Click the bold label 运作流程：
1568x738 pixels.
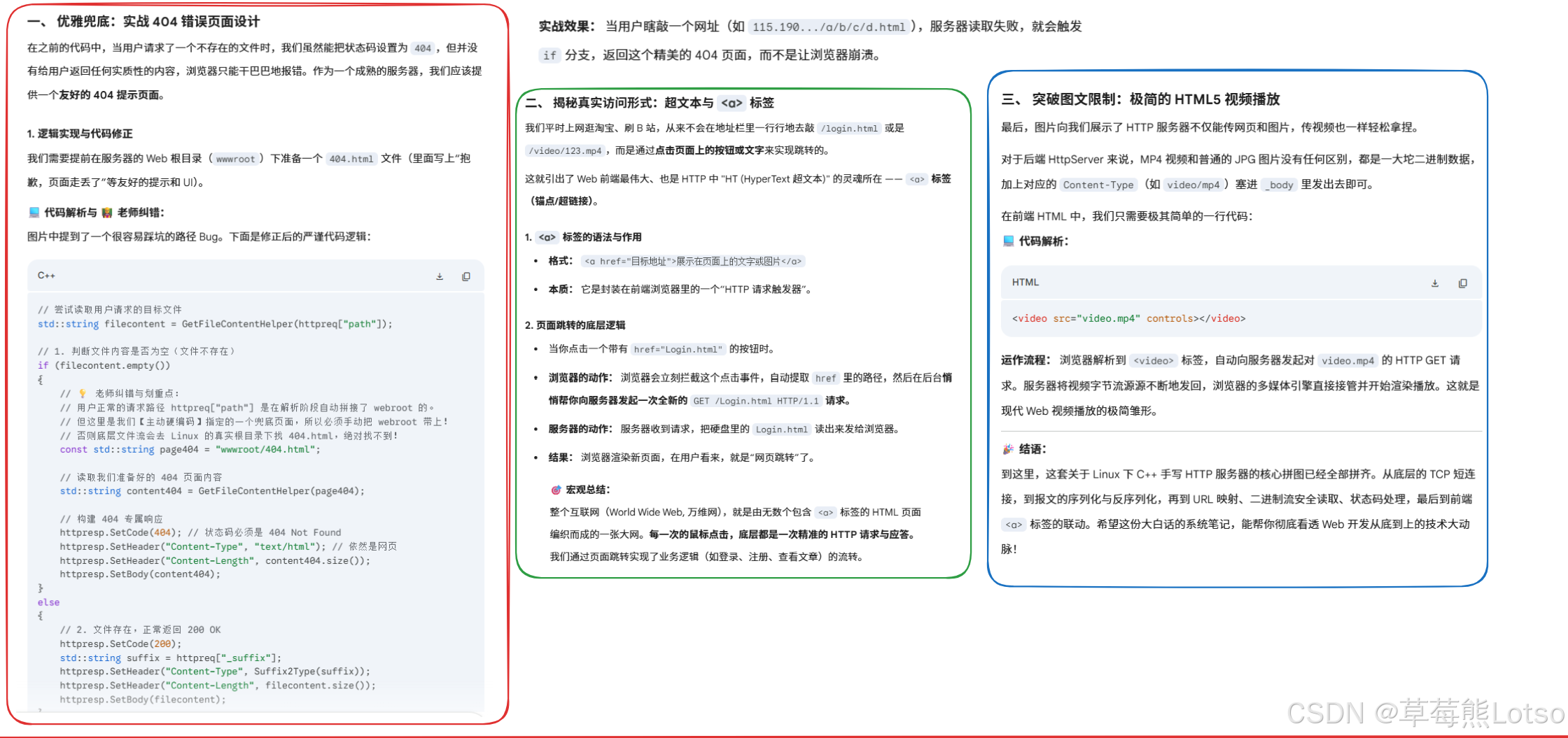pyautogui.click(x=1027, y=360)
